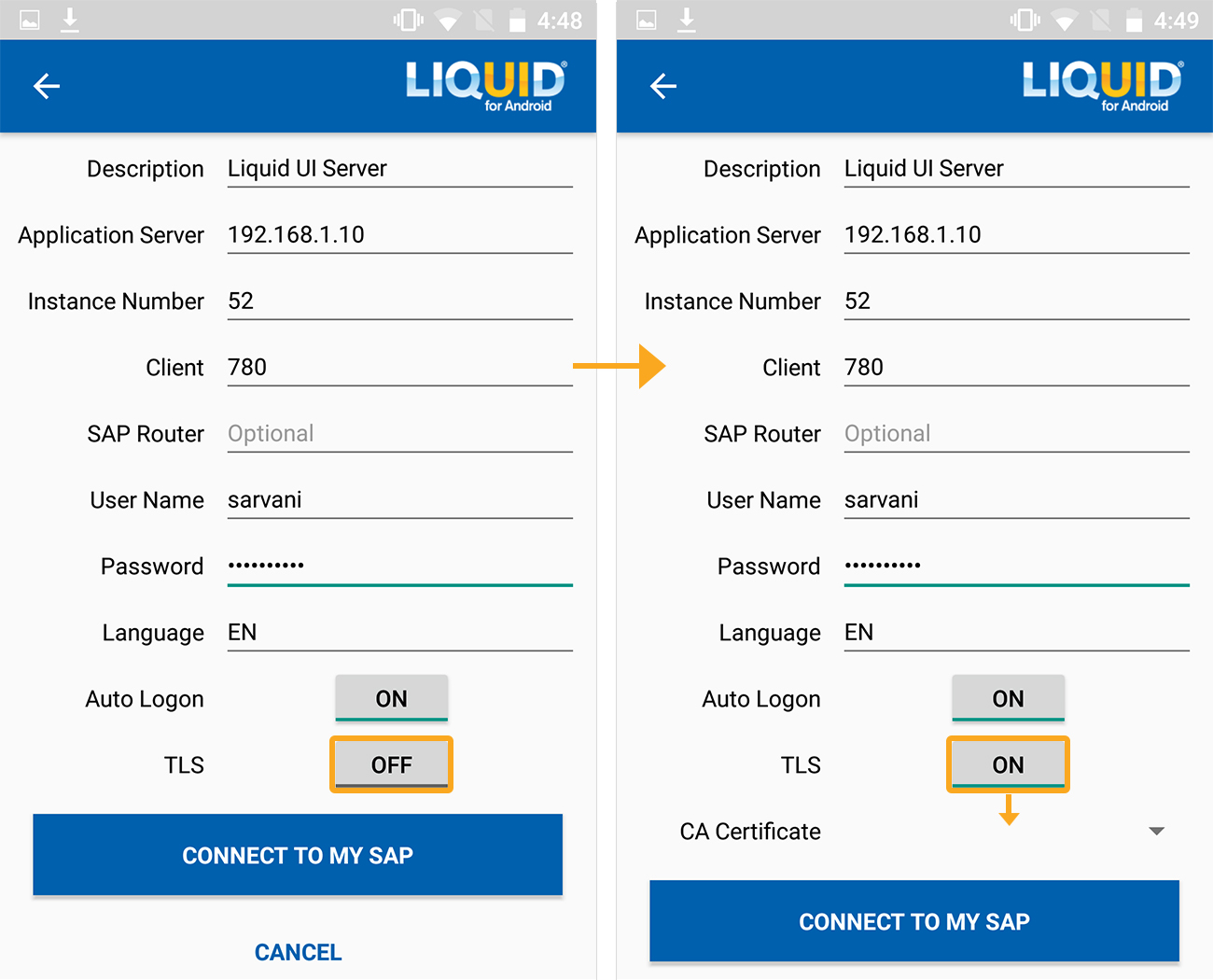Screen dimensions: 1213x980
Task: Toggle Auto Logon in the right screen
Action: [x=1008, y=698]
